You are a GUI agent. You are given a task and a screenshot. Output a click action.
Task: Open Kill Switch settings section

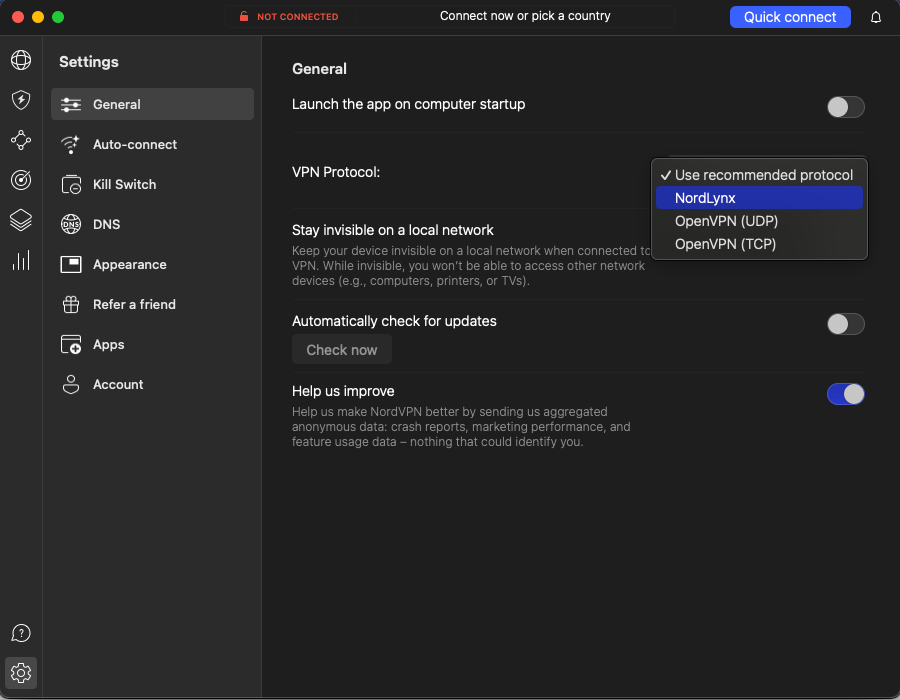point(153,185)
